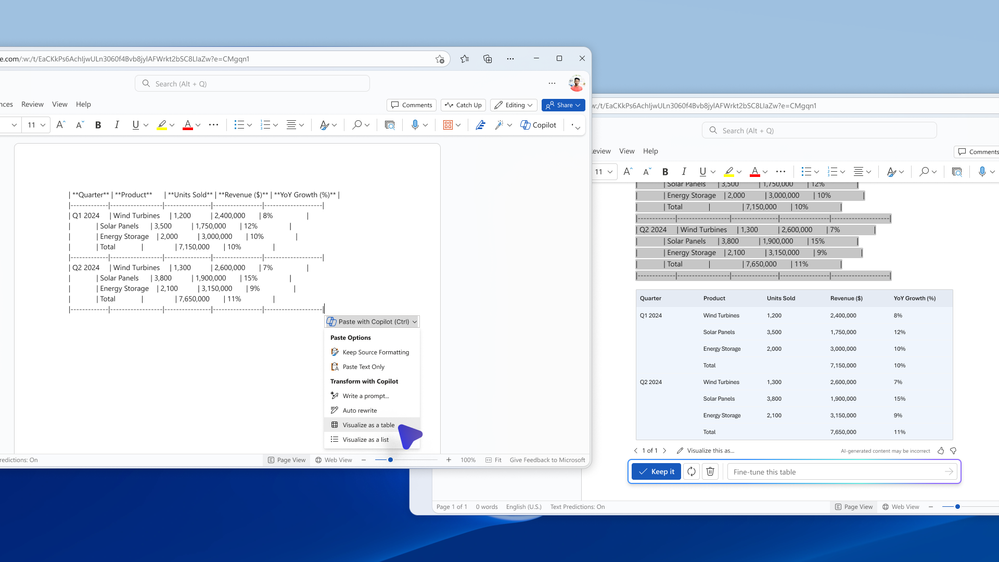The image size is (999, 562).
Task: Go to next Copilot result
Action: [x=665, y=450]
